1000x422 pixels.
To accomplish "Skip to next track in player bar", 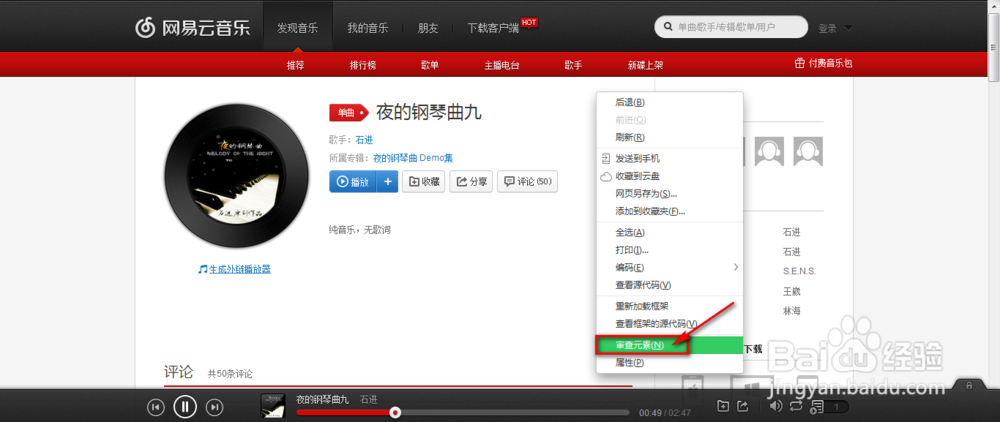I will click(216, 407).
